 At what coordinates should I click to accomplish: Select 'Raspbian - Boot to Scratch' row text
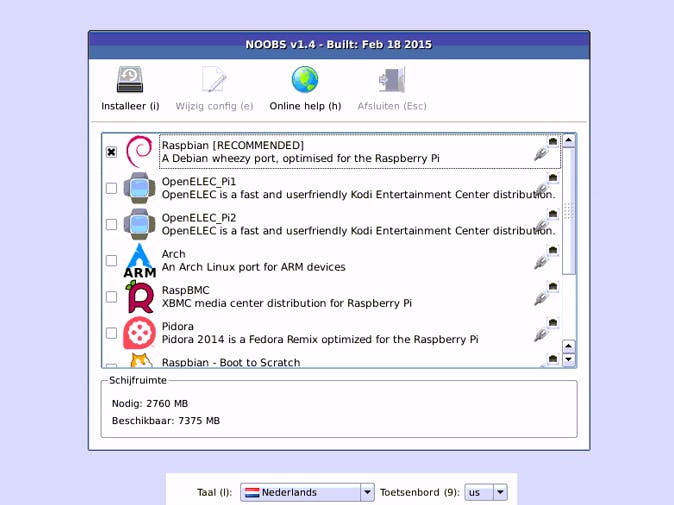[x=231, y=362]
